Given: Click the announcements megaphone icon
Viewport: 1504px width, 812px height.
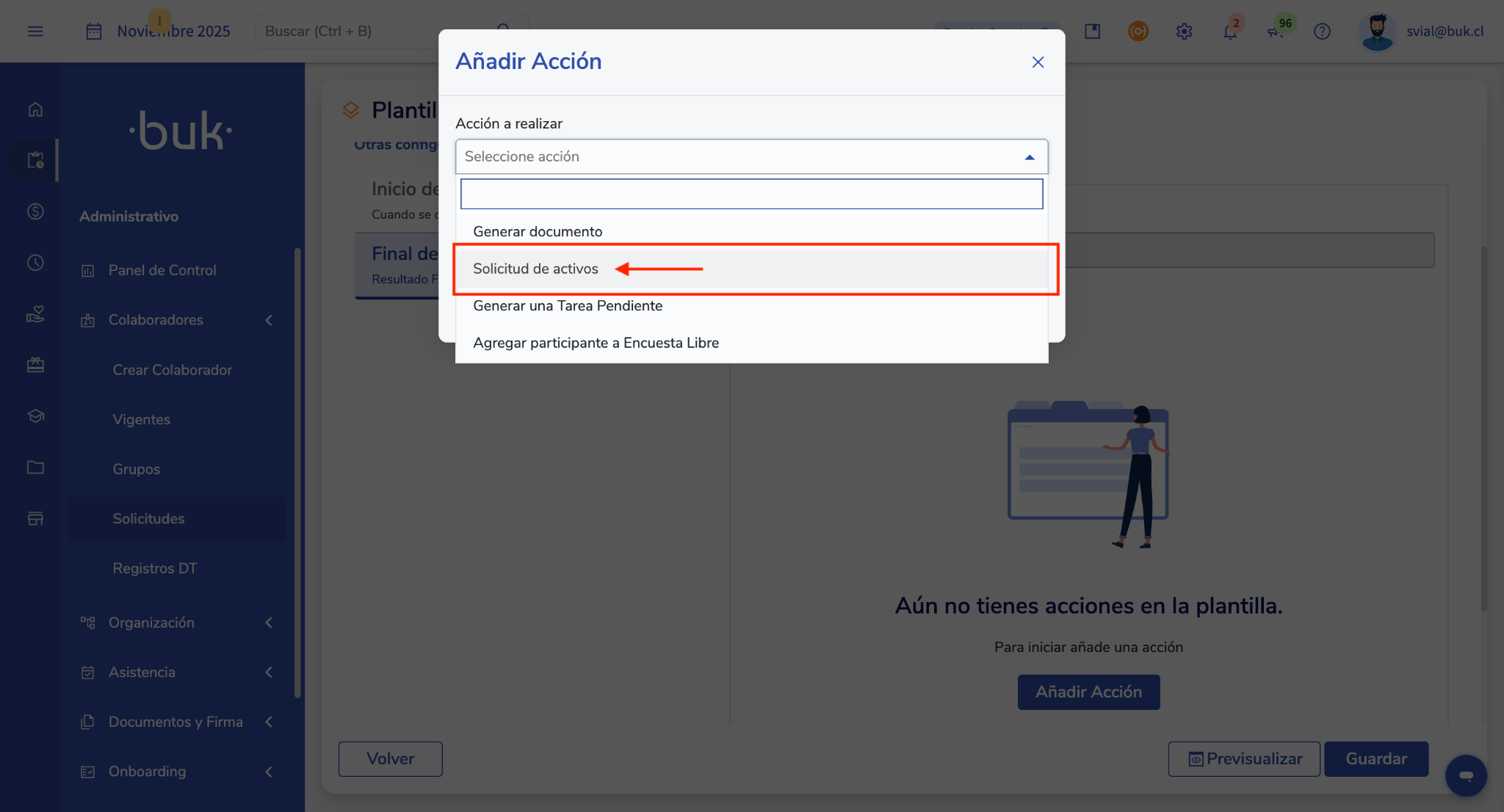Looking at the screenshot, I should (1276, 32).
